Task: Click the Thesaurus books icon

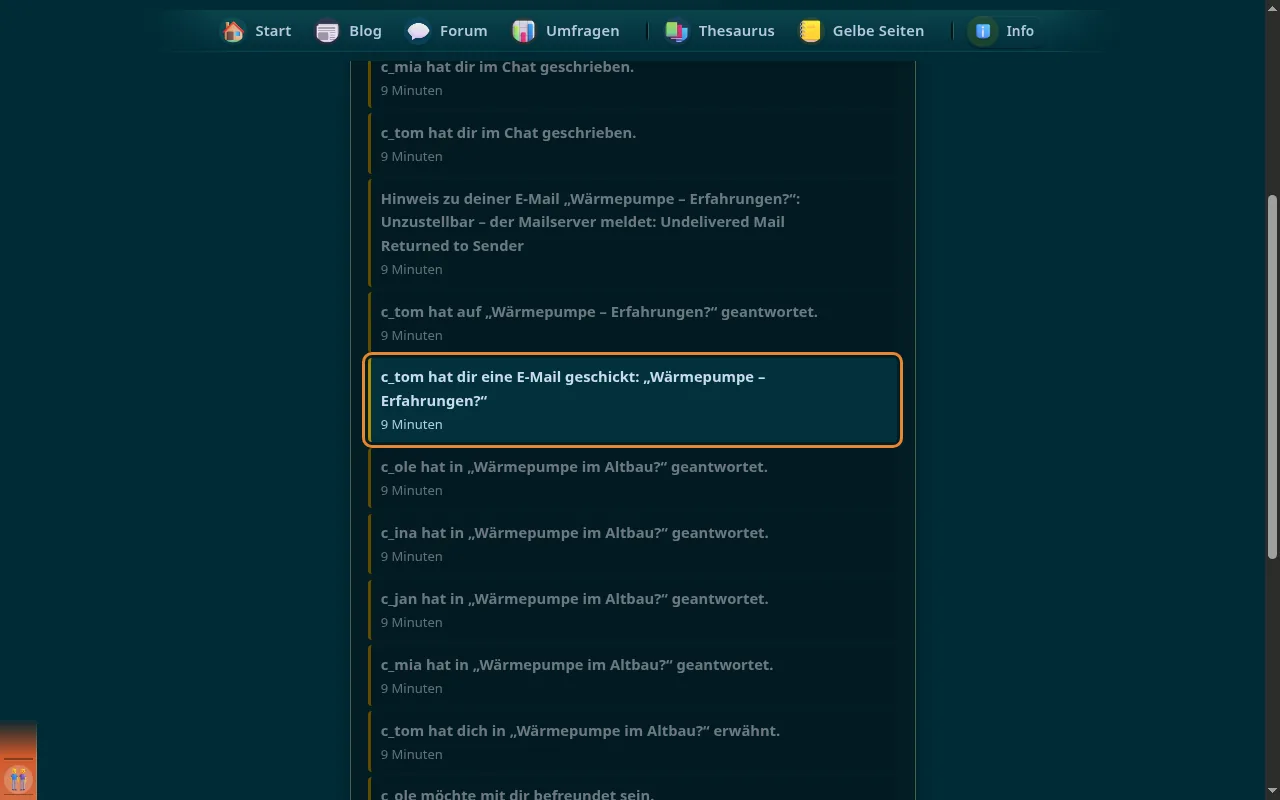Action: click(677, 31)
